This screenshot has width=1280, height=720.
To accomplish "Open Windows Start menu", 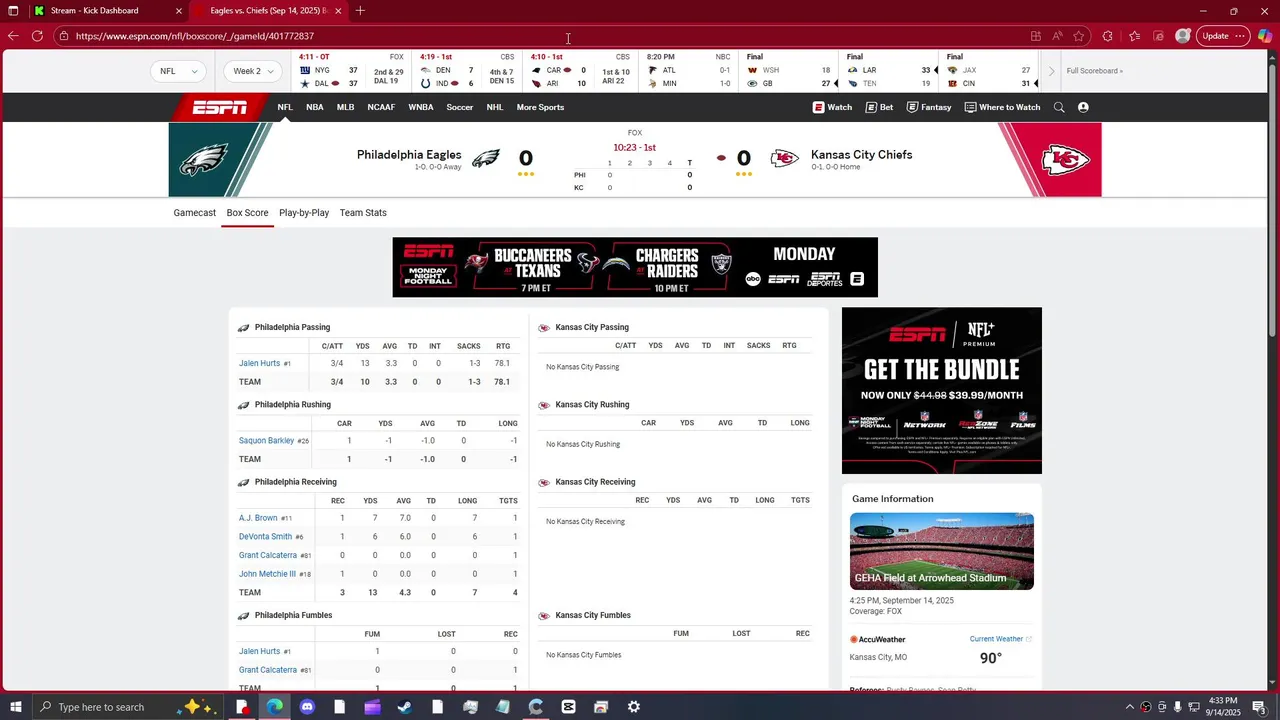I will [15, 707].
